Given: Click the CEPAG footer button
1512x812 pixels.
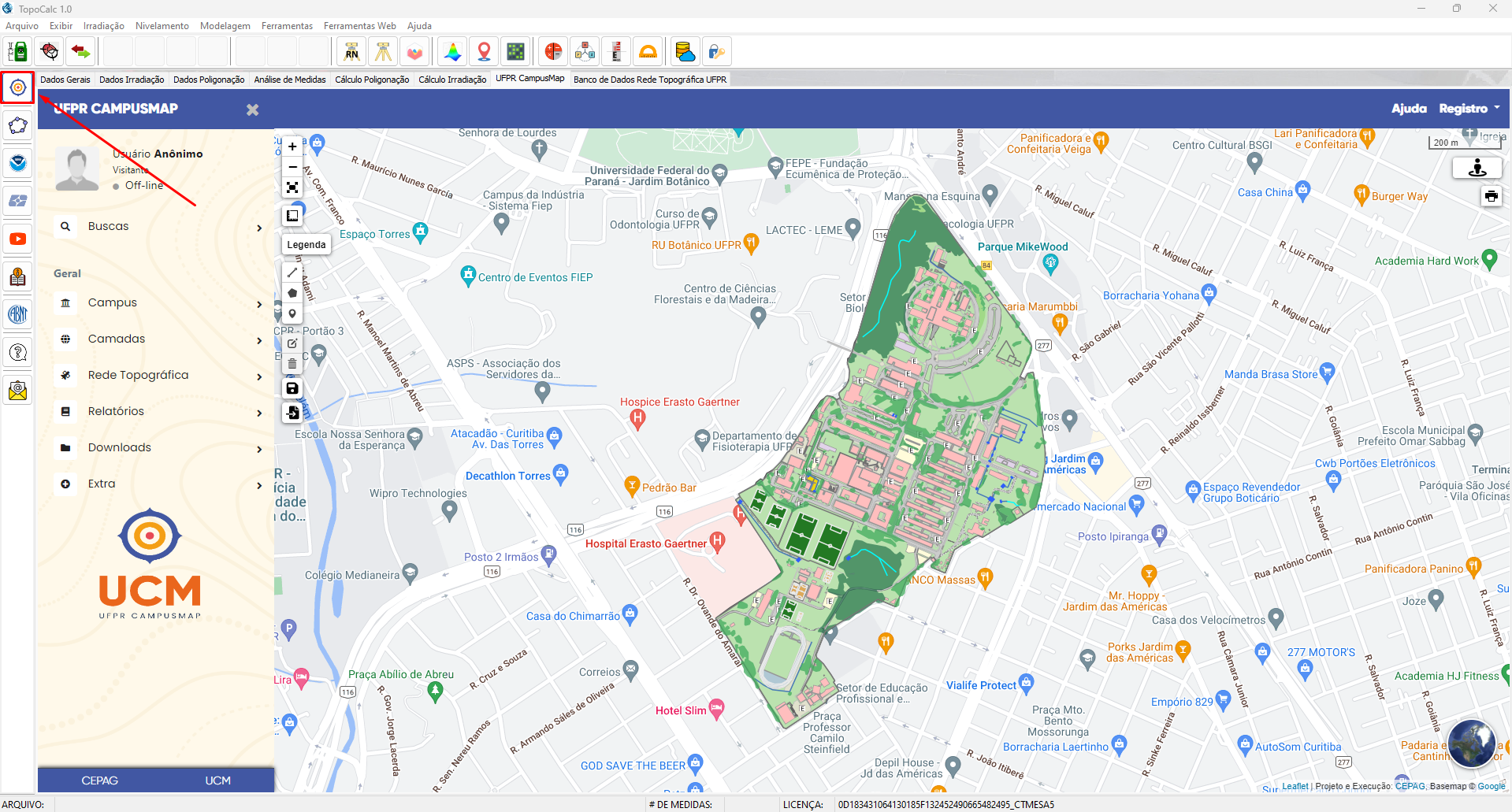Looking at the screenshot, I should [99, 780].
